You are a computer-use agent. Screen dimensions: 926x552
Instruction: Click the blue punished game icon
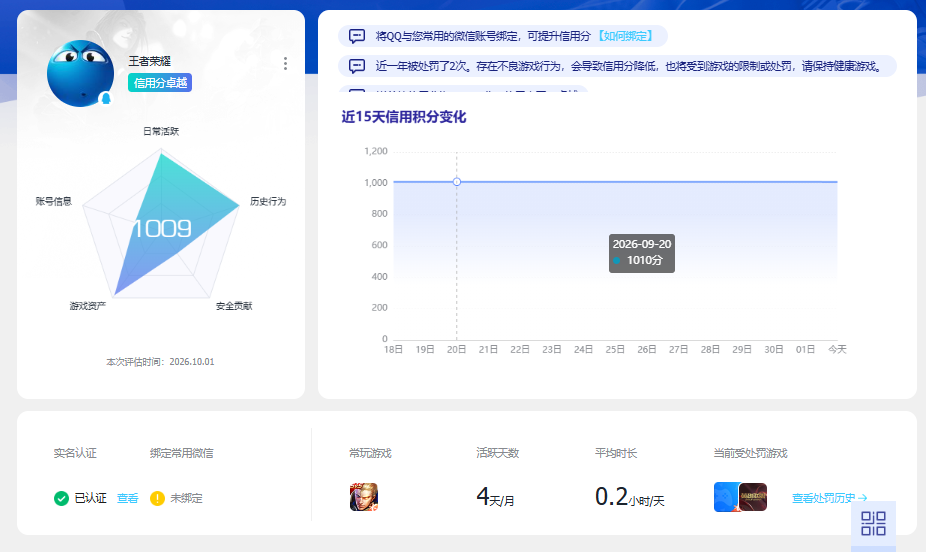pos(726,497)
